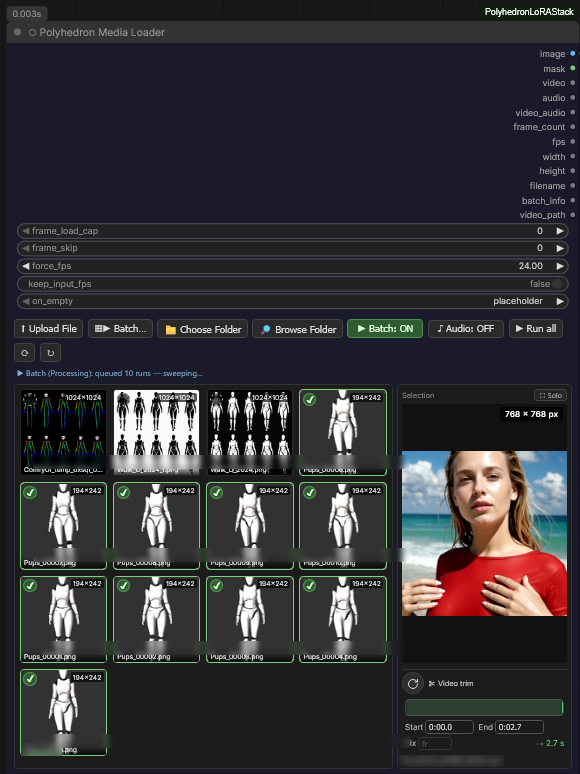Switch on_empty to the previous option
The image size is (580, 774).
point(26,301)
